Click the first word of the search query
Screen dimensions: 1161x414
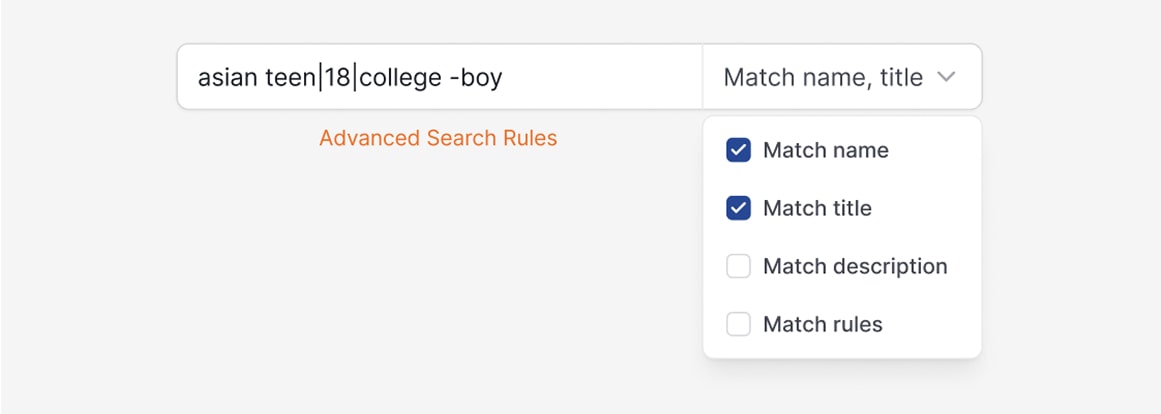227,77
